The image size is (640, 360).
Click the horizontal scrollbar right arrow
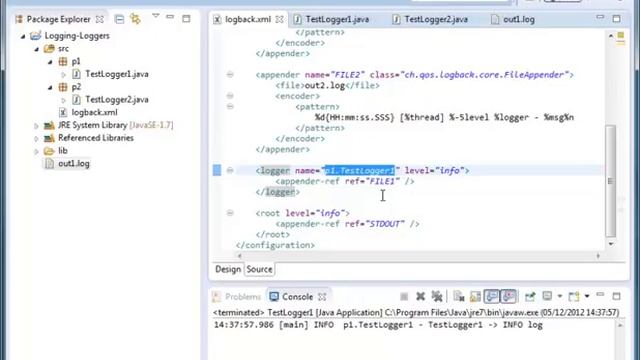(x=598, y=256)
